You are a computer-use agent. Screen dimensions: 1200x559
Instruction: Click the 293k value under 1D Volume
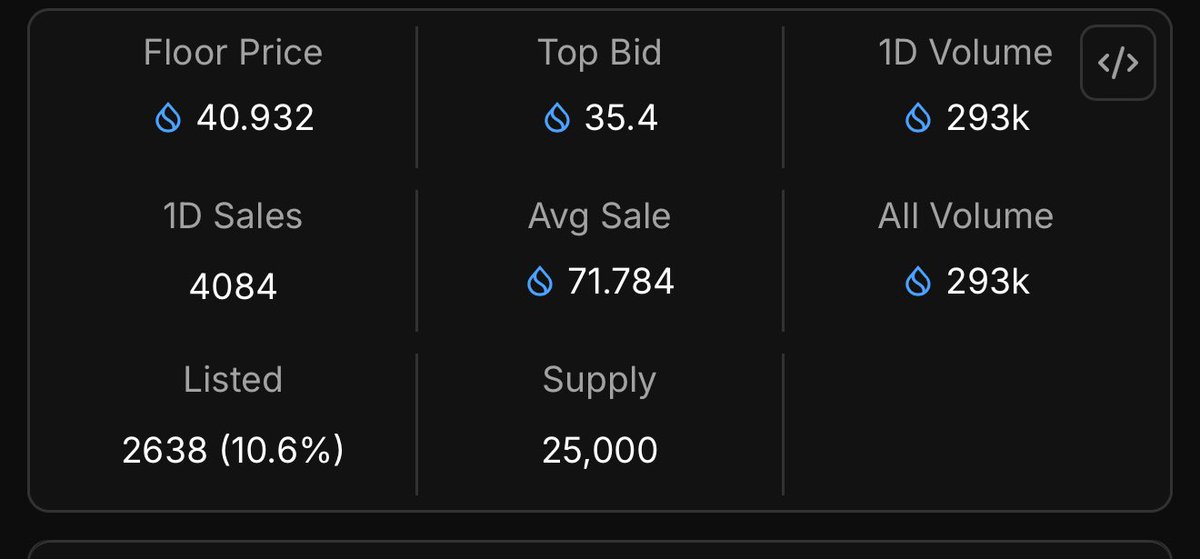pos(988,119)
